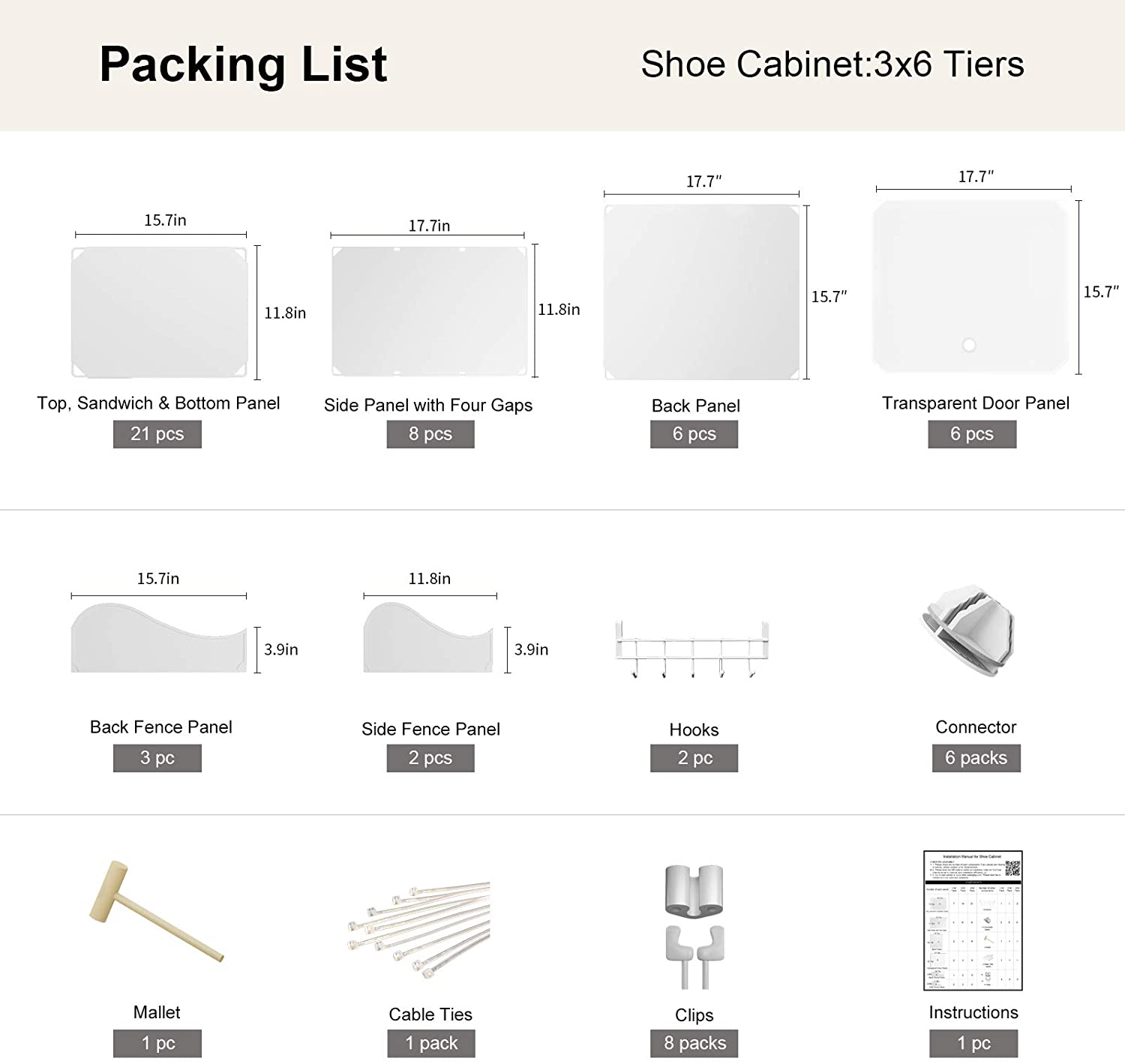
Task: Click the 3 pc Back Fence badge
Action: point(157,758)
